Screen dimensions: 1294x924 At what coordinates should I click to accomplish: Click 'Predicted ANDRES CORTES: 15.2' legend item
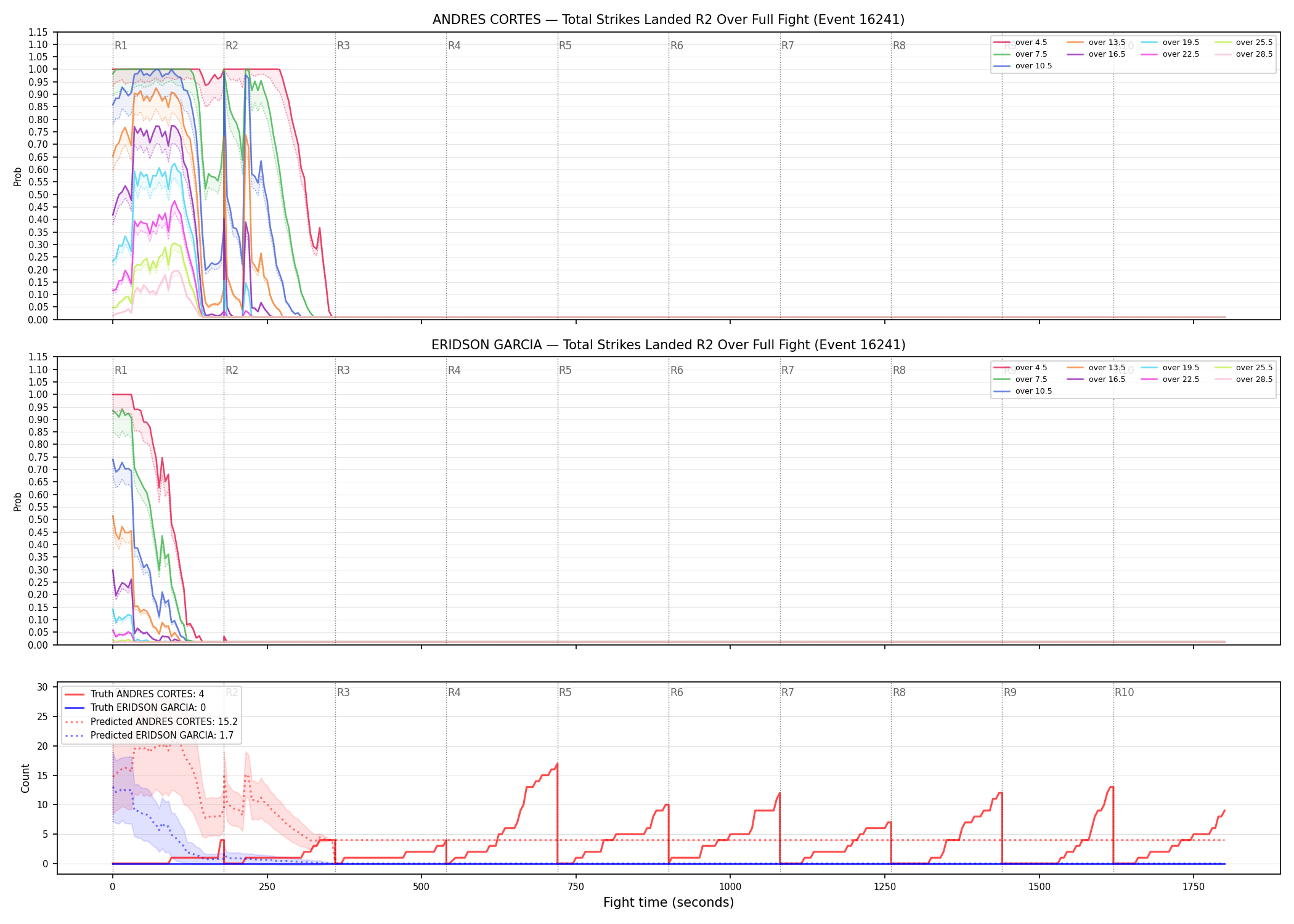pyautogui.click(x=151, y=722)
